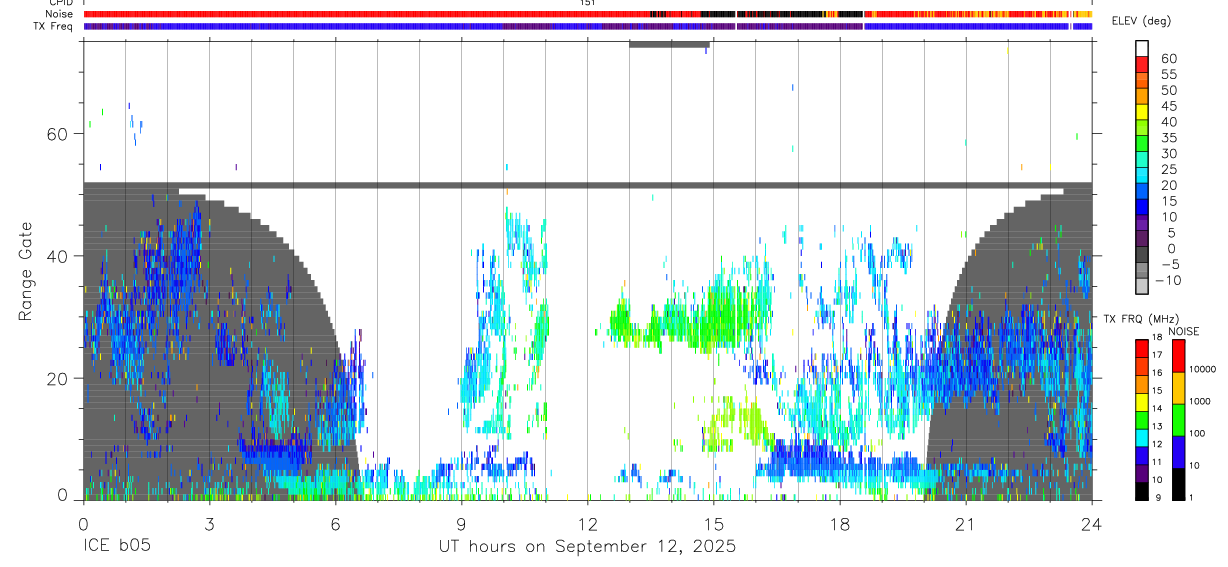Image resolution: width=1228 pixels, height=567 pixels.
Task: Click the 'ELEV (deg)' colorbar title
Action: point(1142,21)
